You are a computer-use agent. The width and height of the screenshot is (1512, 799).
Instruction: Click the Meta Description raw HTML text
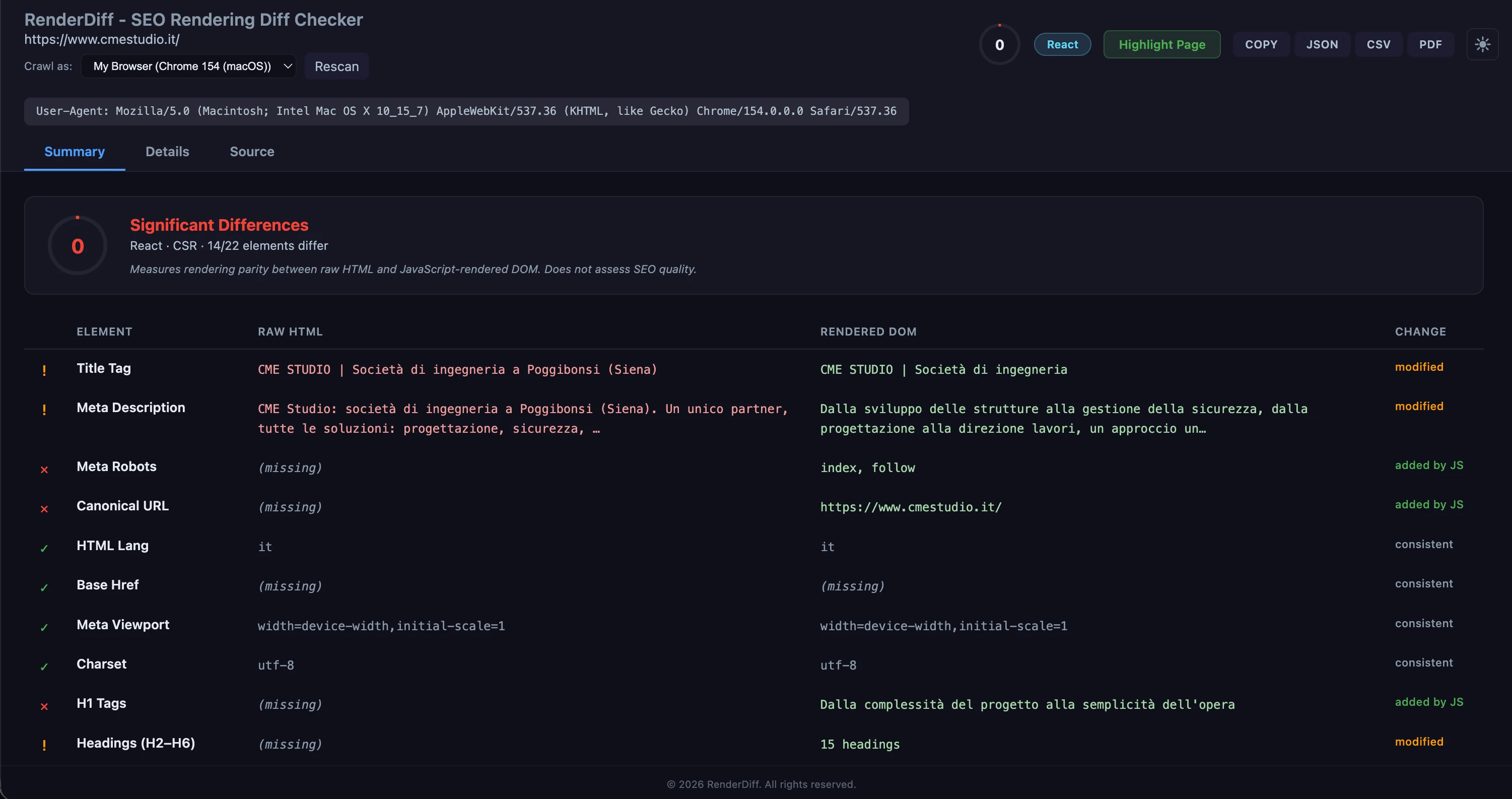[x=522, y=419]
